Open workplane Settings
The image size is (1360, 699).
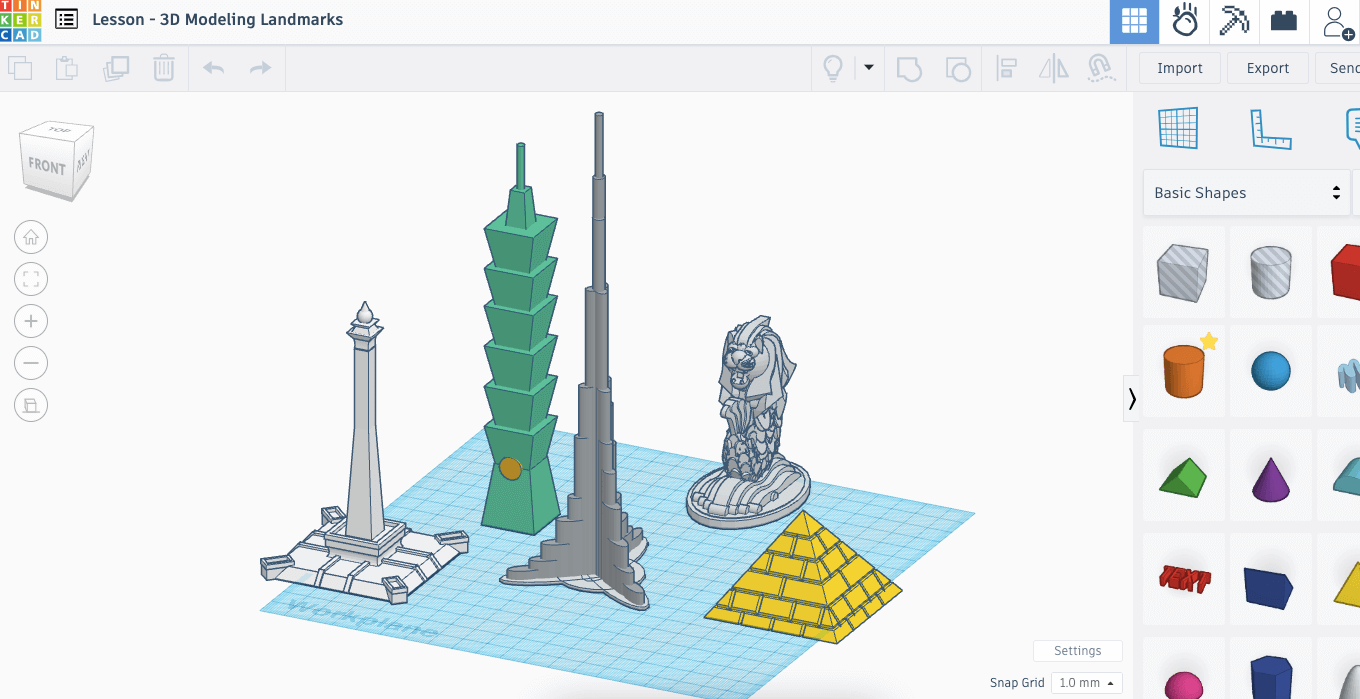[x=1077, y=650]
